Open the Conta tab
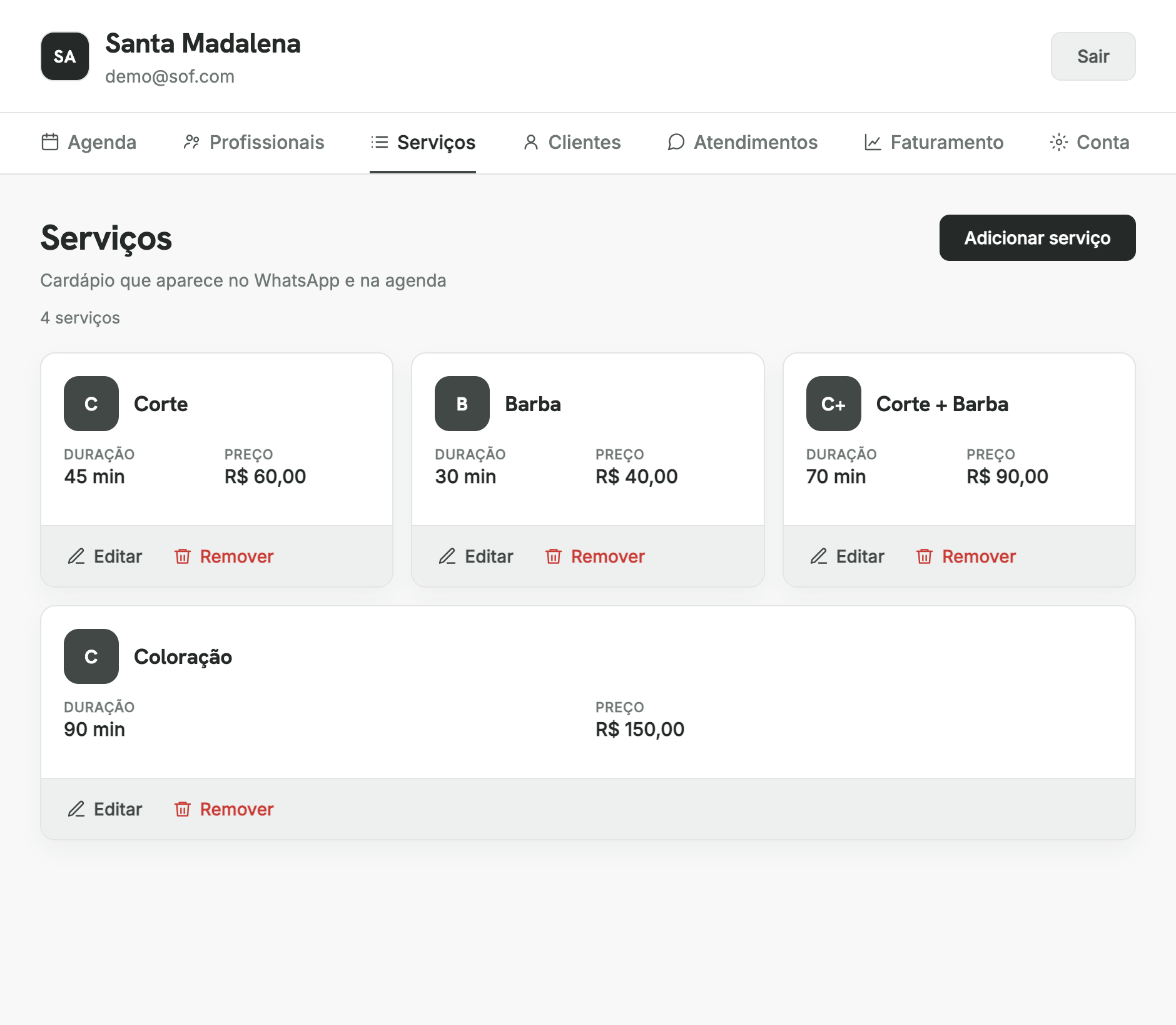The height and width of the screenshot is (1025, 1176). 1090,143
